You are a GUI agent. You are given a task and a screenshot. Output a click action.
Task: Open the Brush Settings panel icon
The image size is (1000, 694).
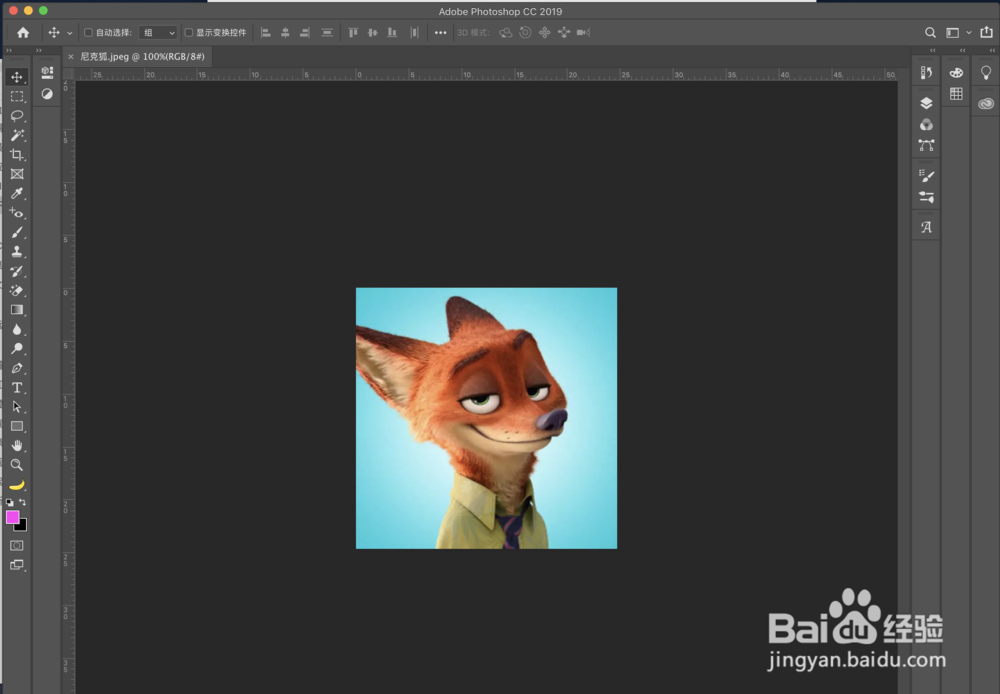point(926,175)
